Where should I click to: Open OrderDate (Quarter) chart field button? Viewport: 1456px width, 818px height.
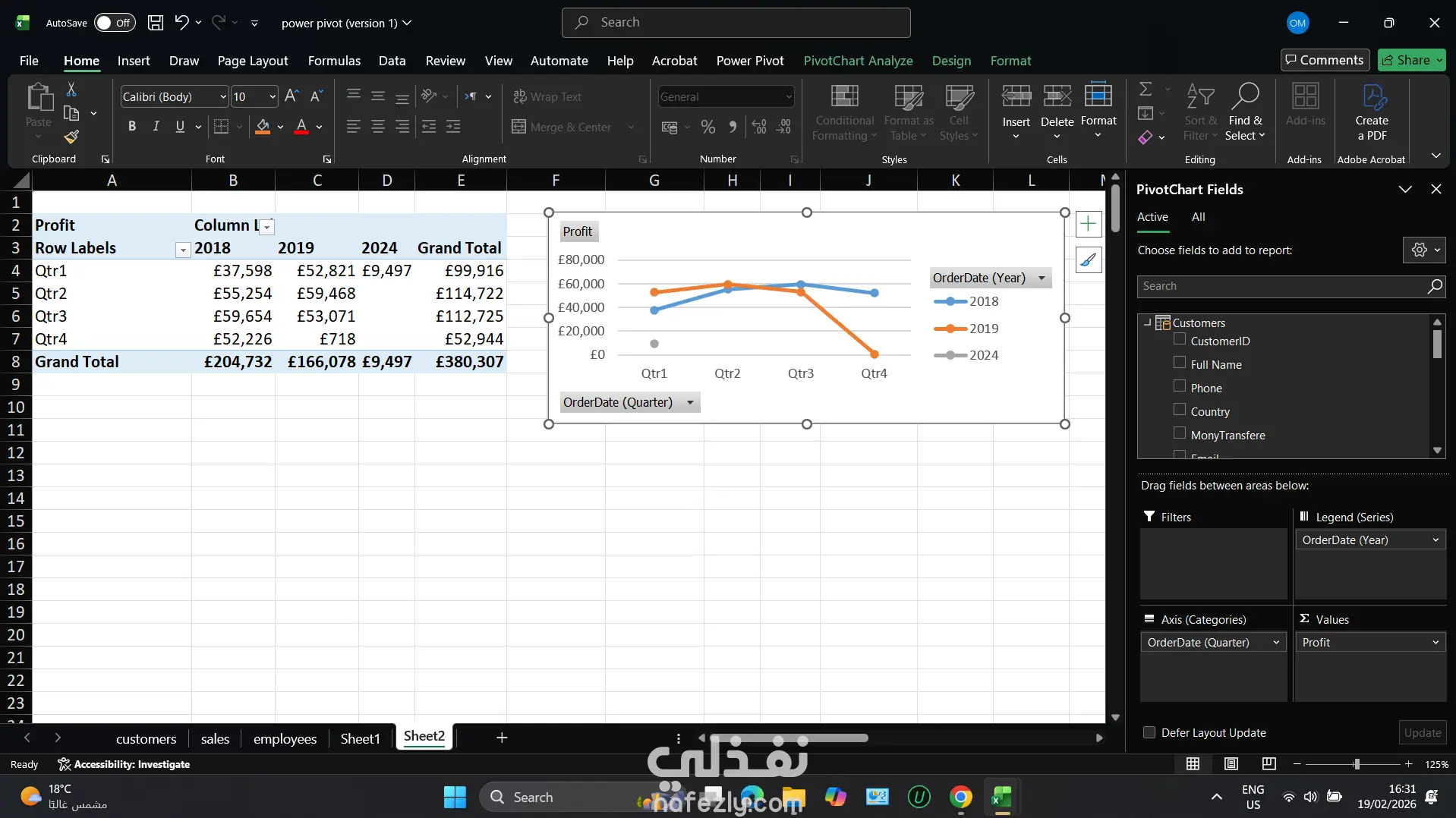click(629, 402)
